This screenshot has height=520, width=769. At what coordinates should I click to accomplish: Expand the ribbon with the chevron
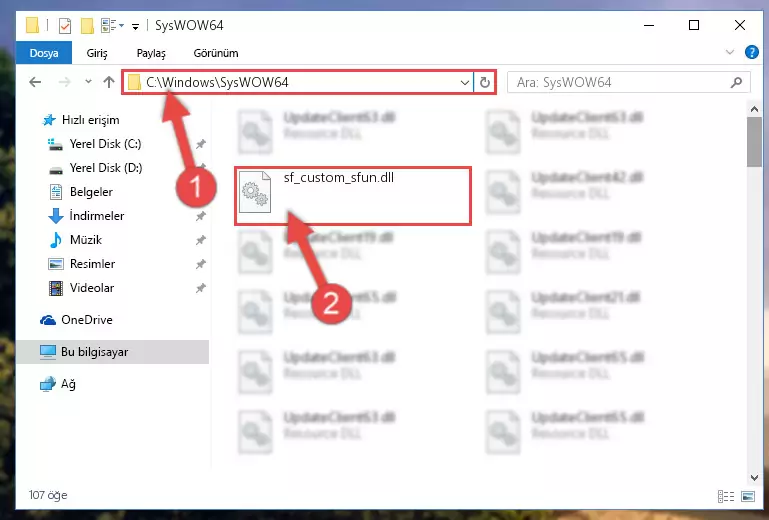[730, 52]
